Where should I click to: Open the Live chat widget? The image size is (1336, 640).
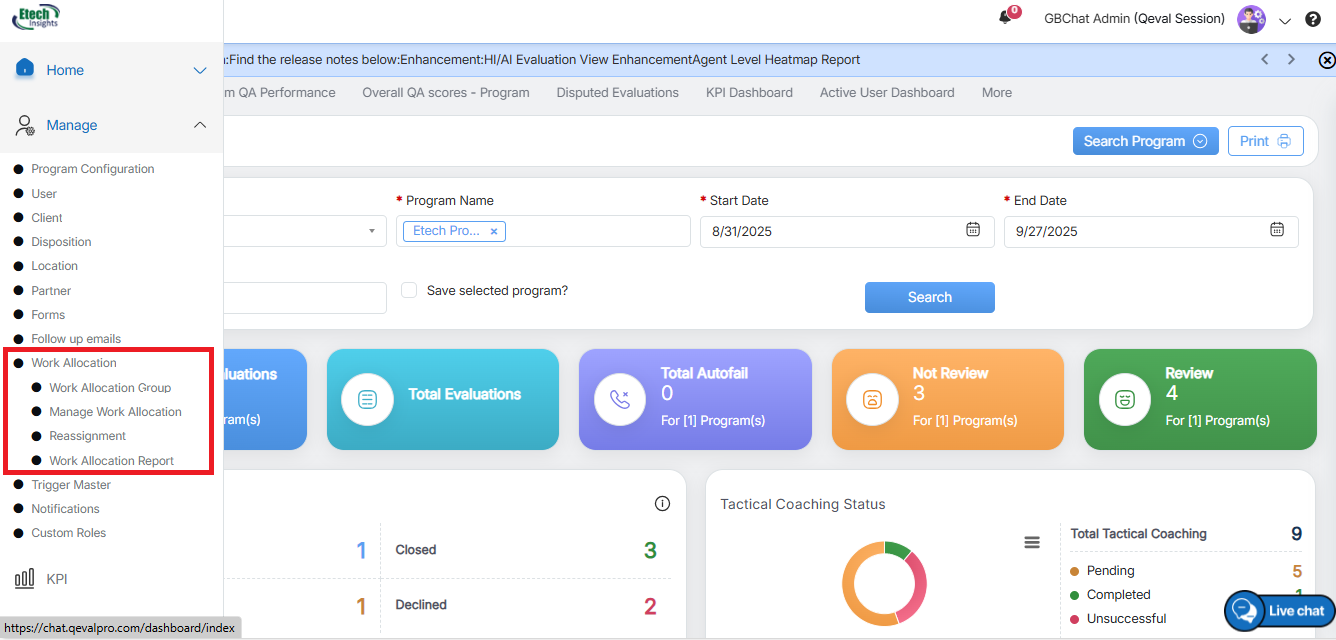pos(1280,610)
